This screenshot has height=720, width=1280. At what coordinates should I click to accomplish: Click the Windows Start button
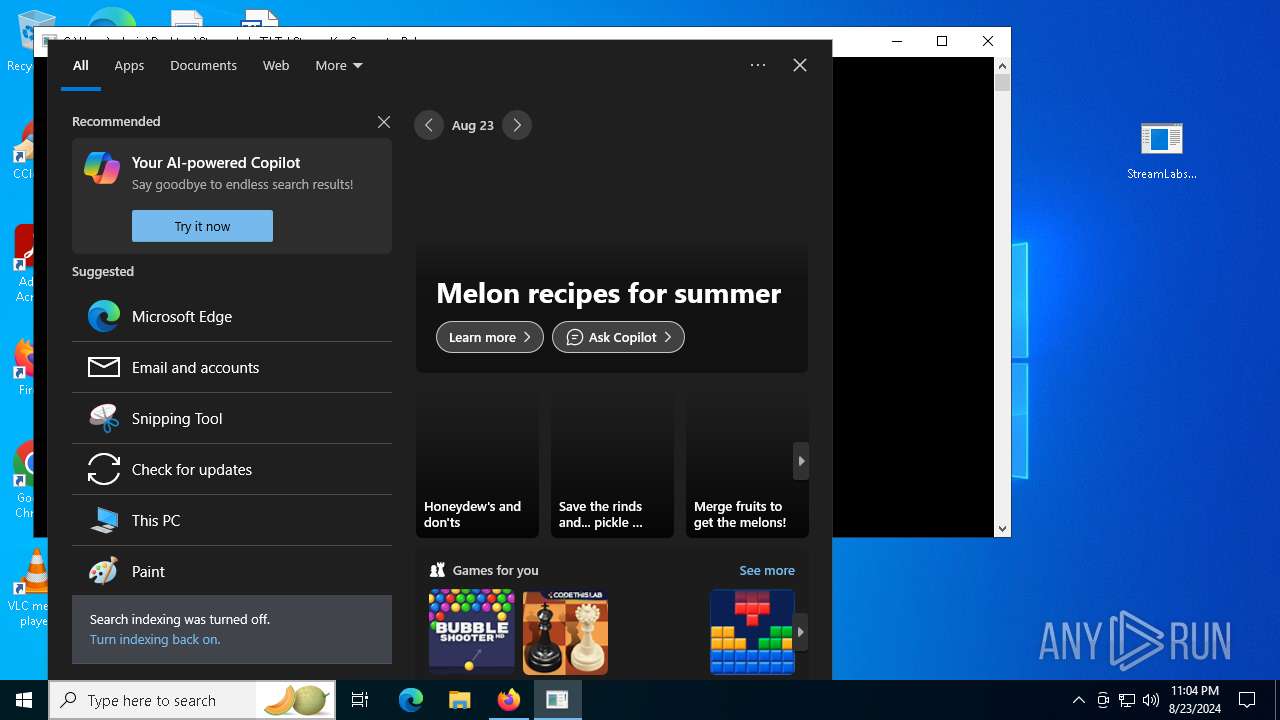(24, 700)
